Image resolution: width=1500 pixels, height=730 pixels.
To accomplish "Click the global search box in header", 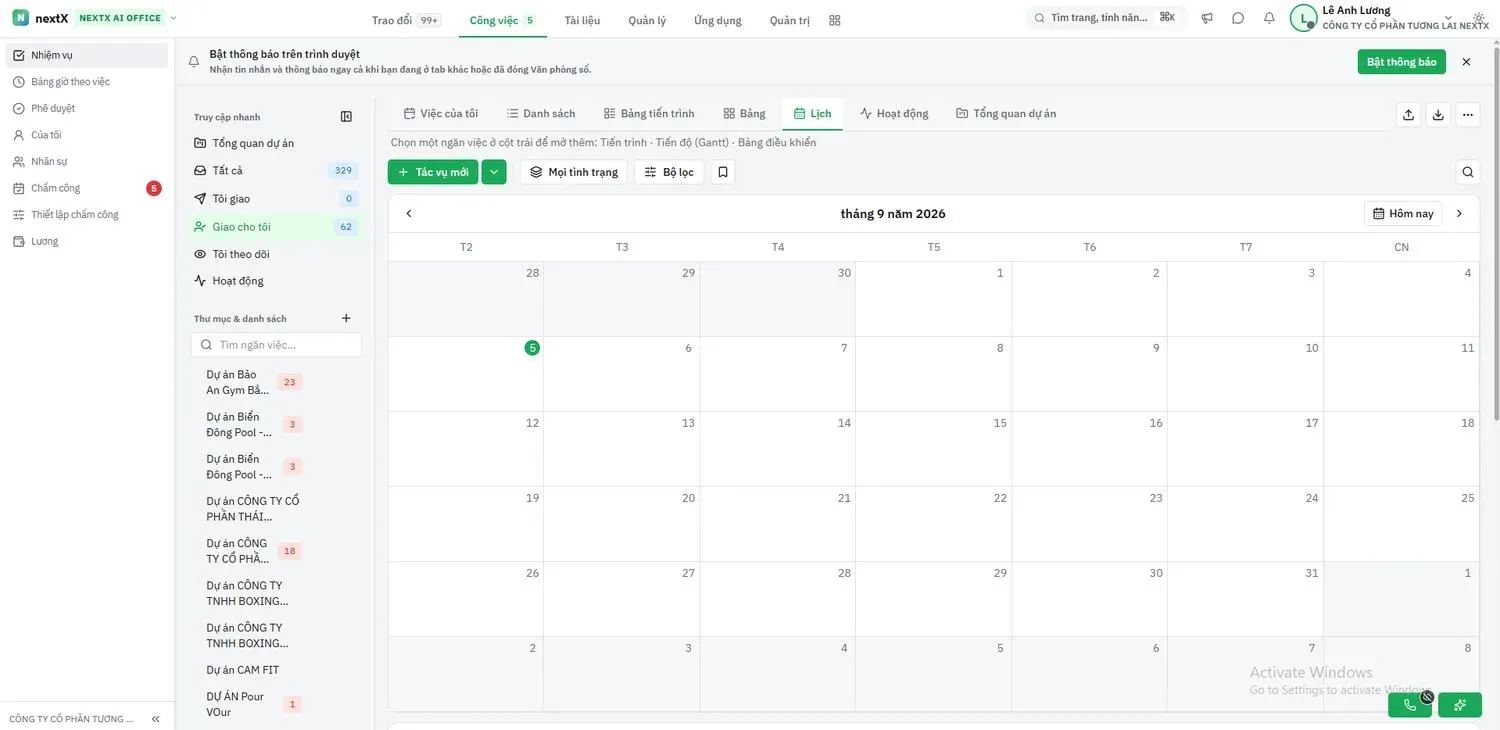I will [x=1105, y=18].
